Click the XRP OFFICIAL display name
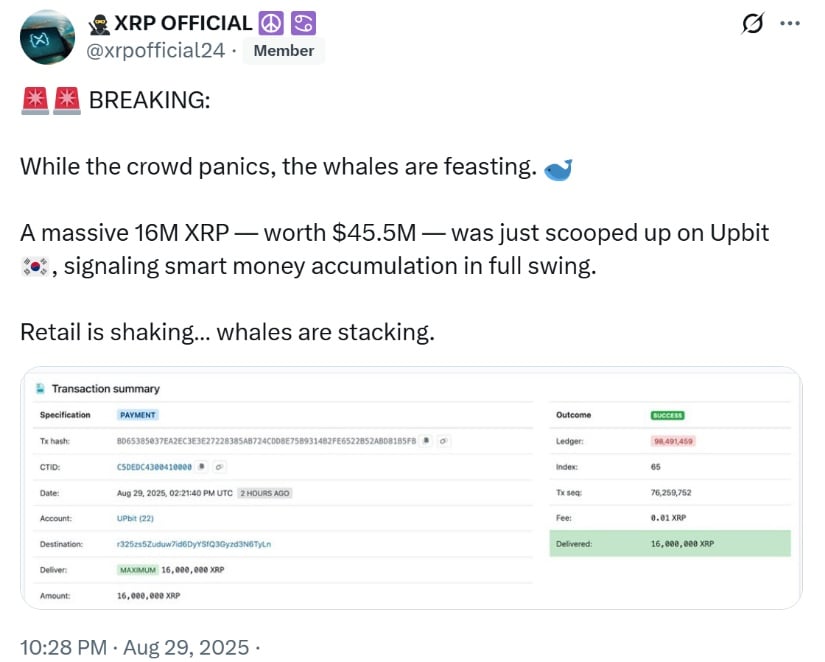 (183, 23)
